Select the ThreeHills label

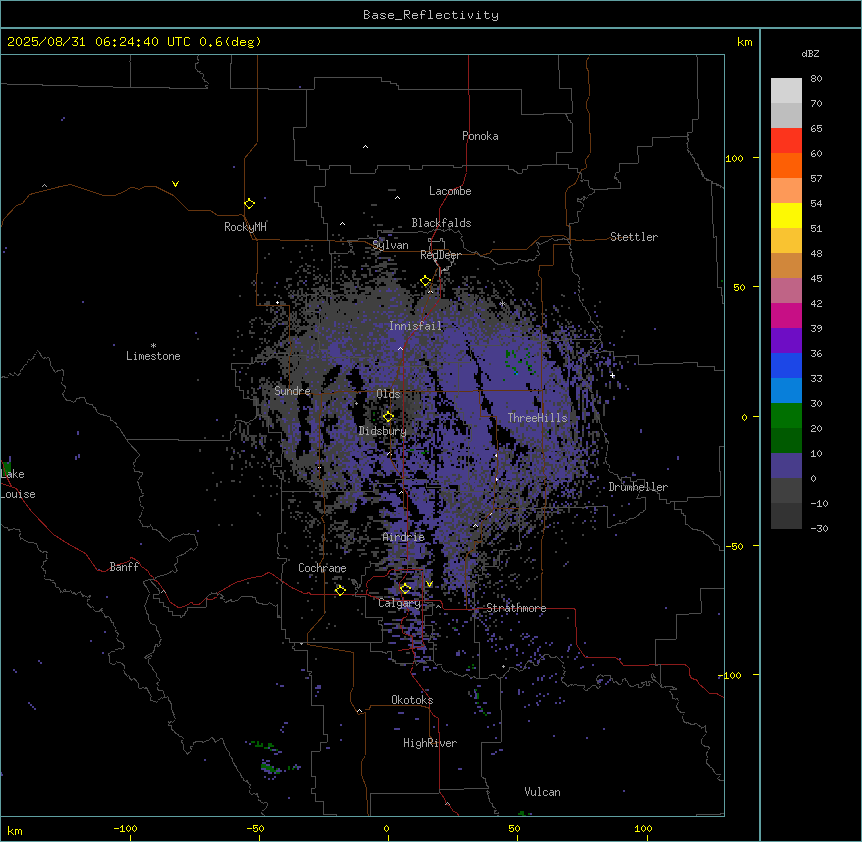pyautogui.click(x=537, y=418)
